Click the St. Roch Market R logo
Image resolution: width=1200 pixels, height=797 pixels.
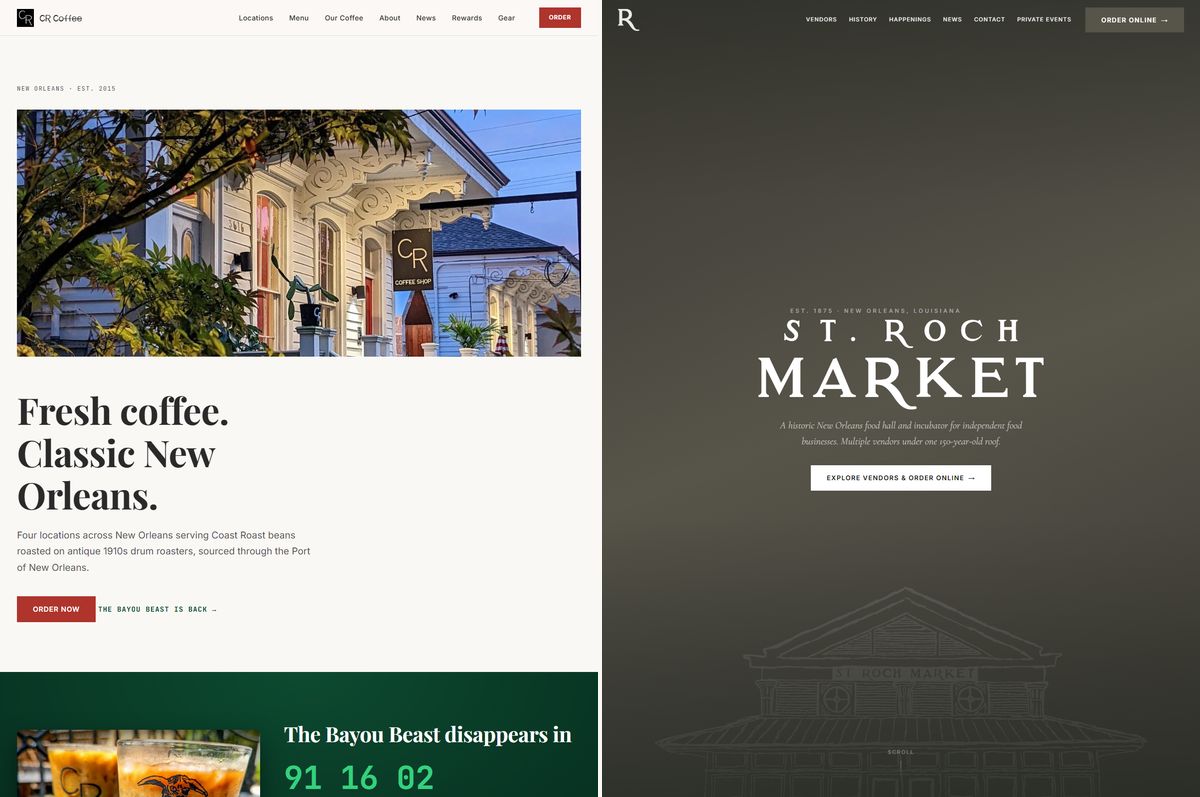628,19
